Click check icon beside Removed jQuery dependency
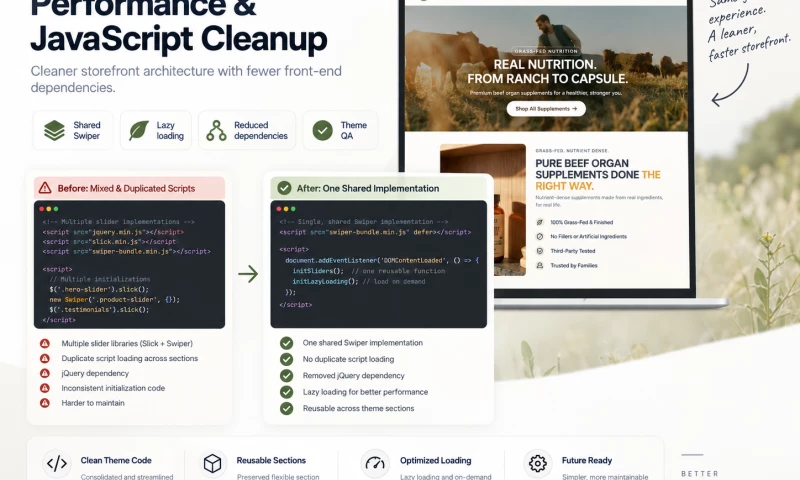The width and height of the screenshot is (800, 480). 286,375
